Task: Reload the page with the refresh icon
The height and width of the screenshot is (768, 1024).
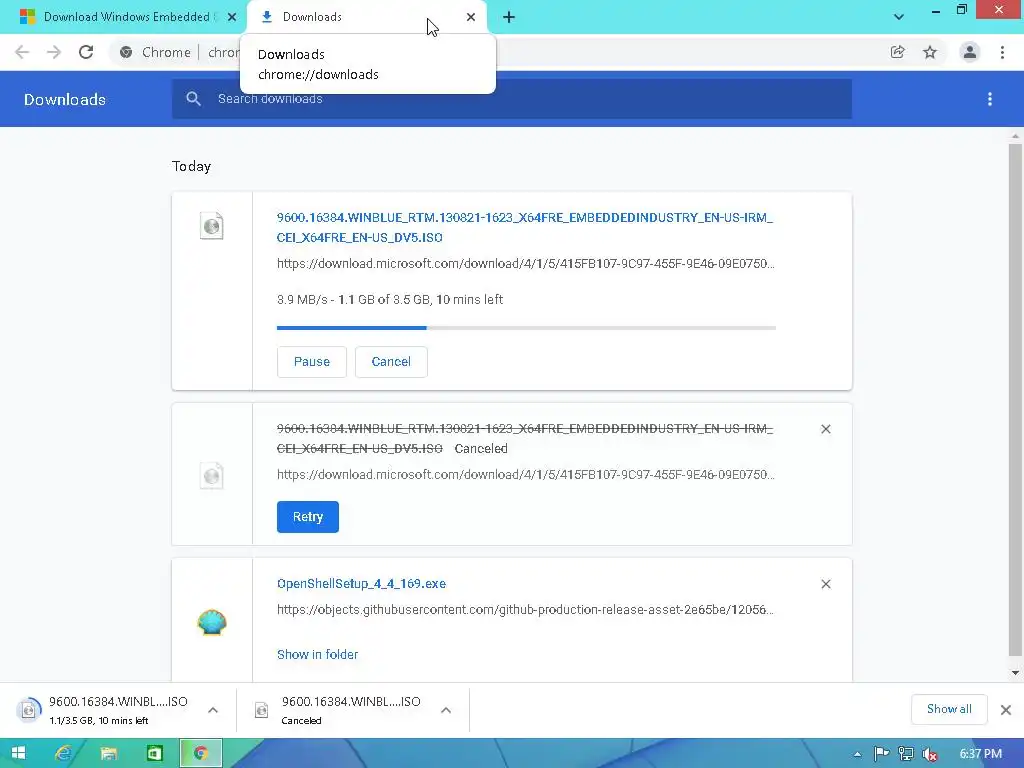Action: click(x=86, y=52)
